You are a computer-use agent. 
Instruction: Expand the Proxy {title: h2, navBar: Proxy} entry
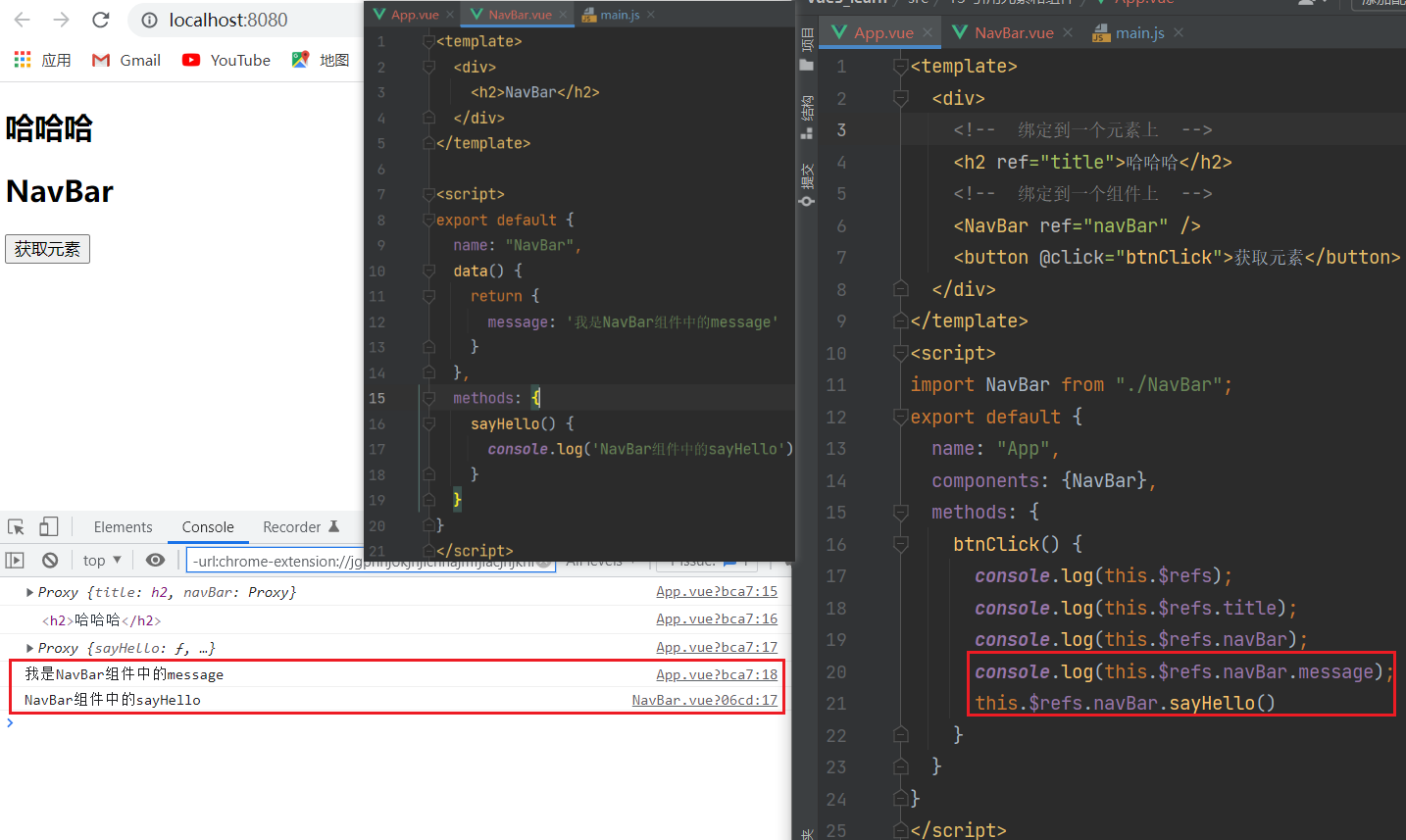[30, 592]
